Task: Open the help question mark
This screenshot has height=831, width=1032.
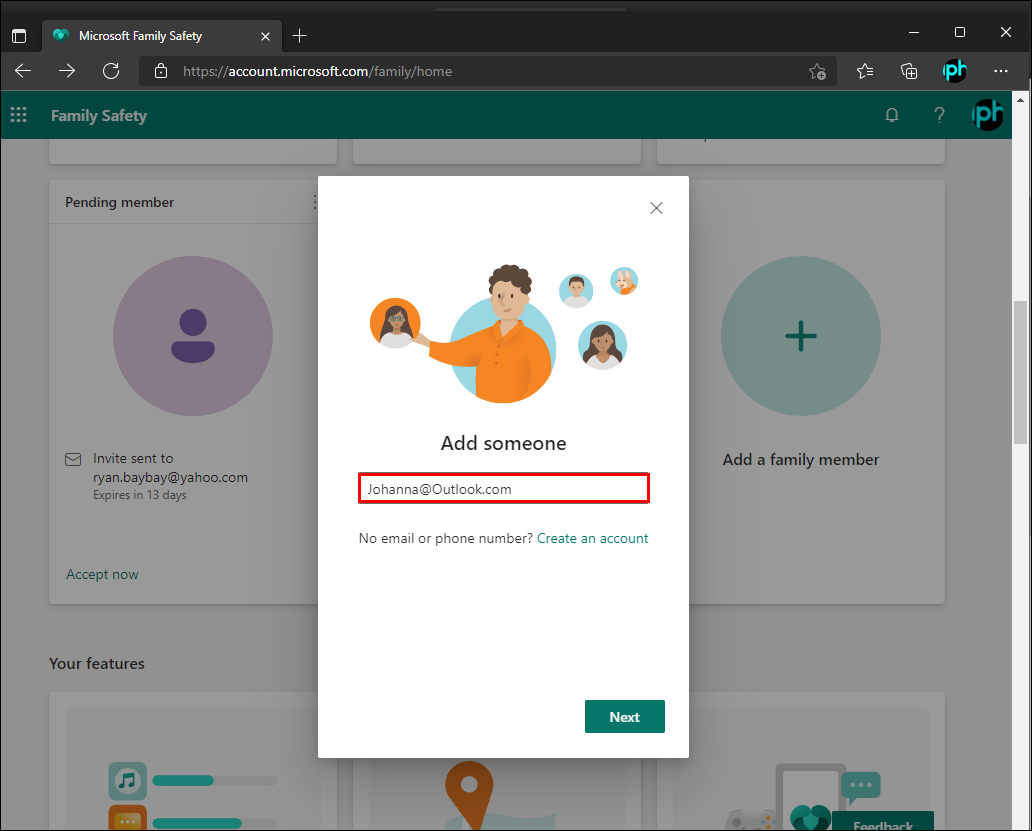Action: (939, 115)
